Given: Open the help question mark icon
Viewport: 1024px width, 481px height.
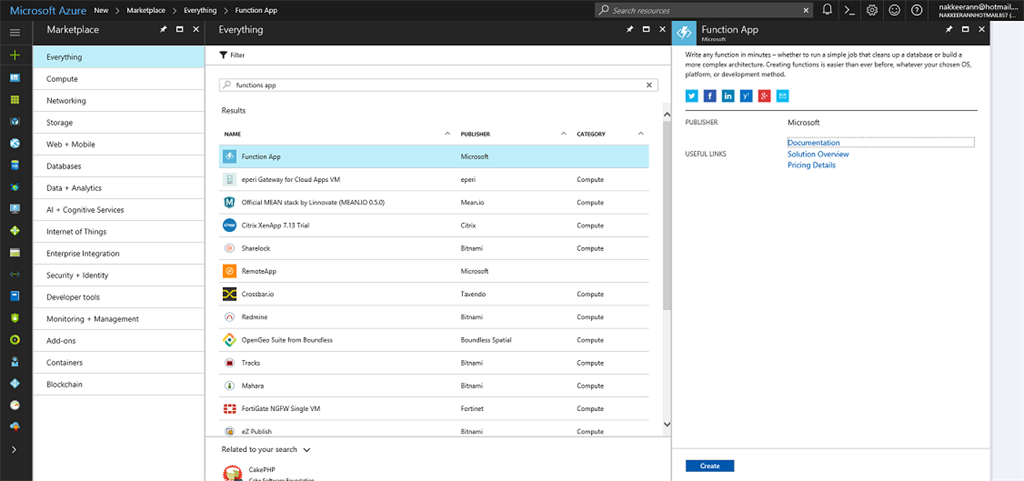Looking at the screenshot, I should coord(916,9).
